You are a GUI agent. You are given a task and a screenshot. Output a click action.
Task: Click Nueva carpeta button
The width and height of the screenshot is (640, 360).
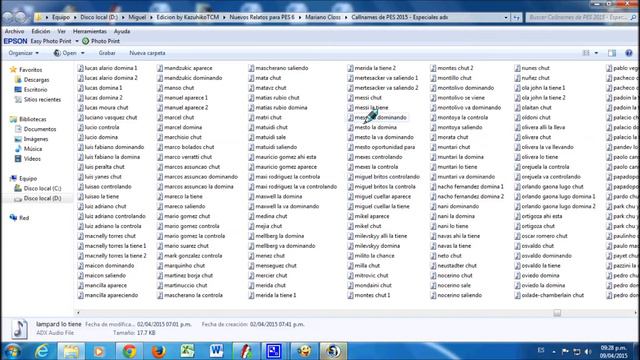point(147,53)
